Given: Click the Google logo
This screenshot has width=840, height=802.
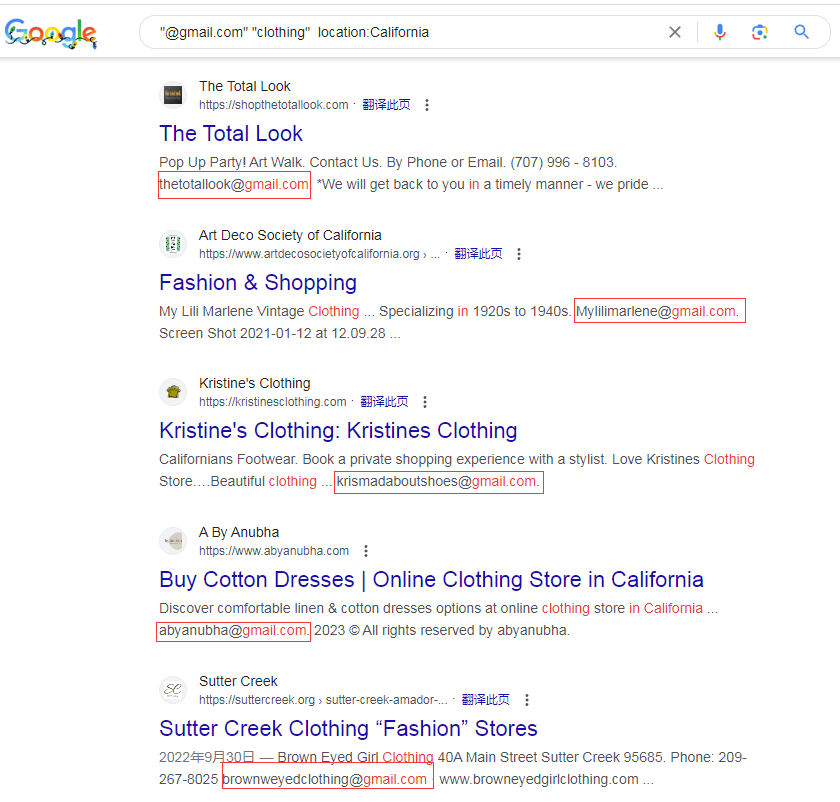Looking at the screenshot, I should click(x=51, y=33).
